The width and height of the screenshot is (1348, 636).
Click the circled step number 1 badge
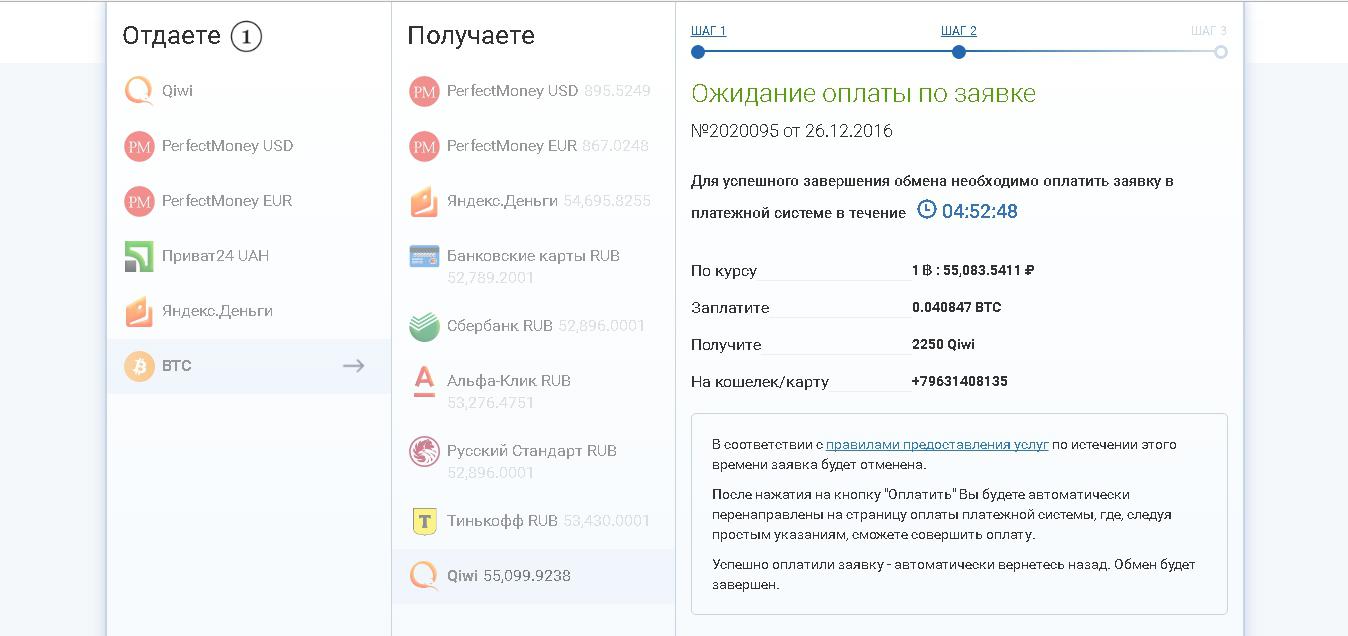point(246,37)
